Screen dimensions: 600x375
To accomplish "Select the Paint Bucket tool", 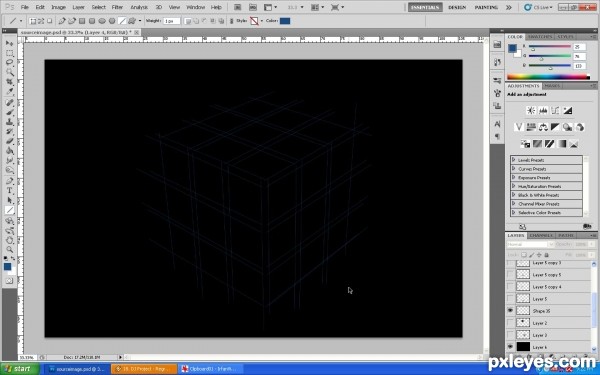I will point(9,151).
